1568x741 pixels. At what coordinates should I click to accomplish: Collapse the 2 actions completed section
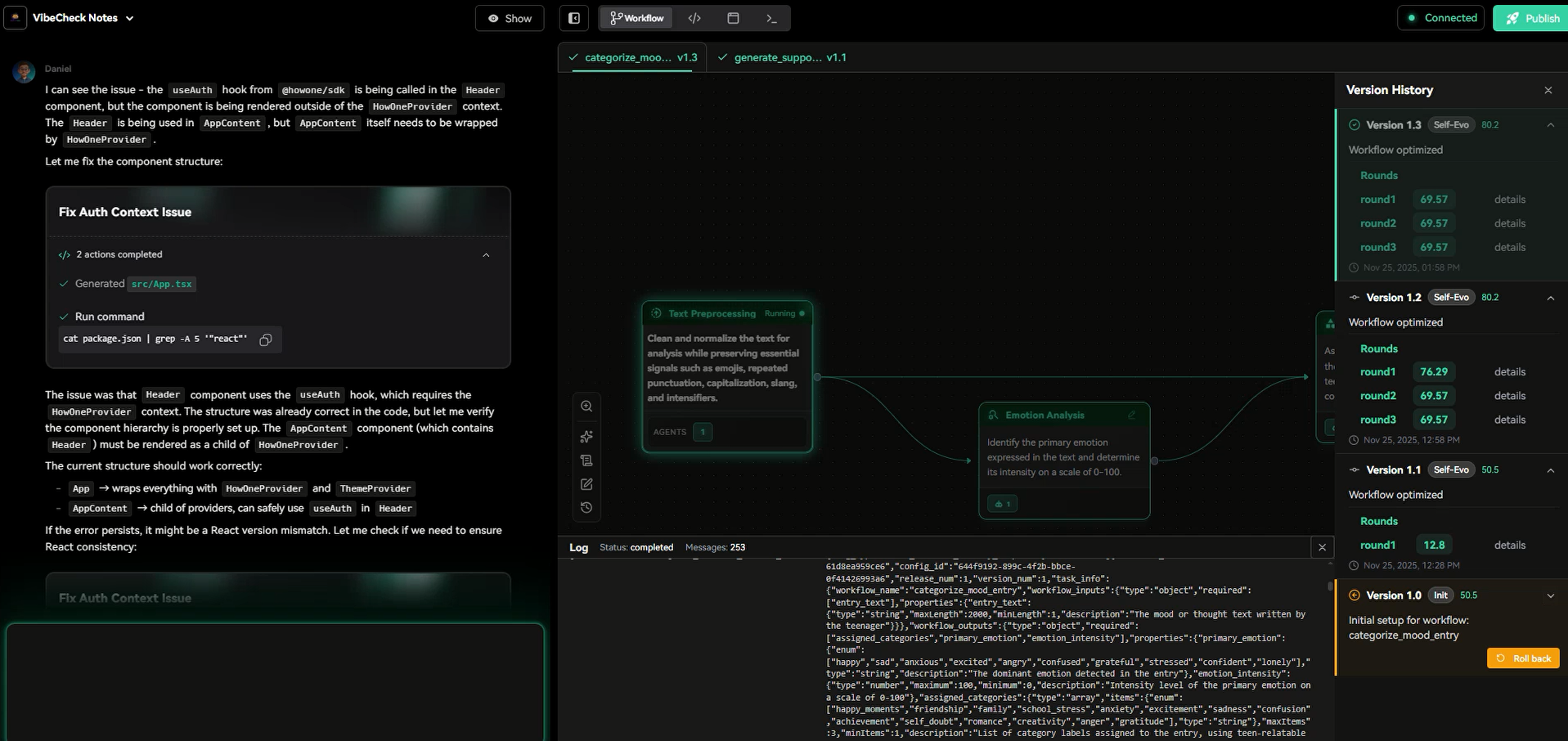[486, 255]
